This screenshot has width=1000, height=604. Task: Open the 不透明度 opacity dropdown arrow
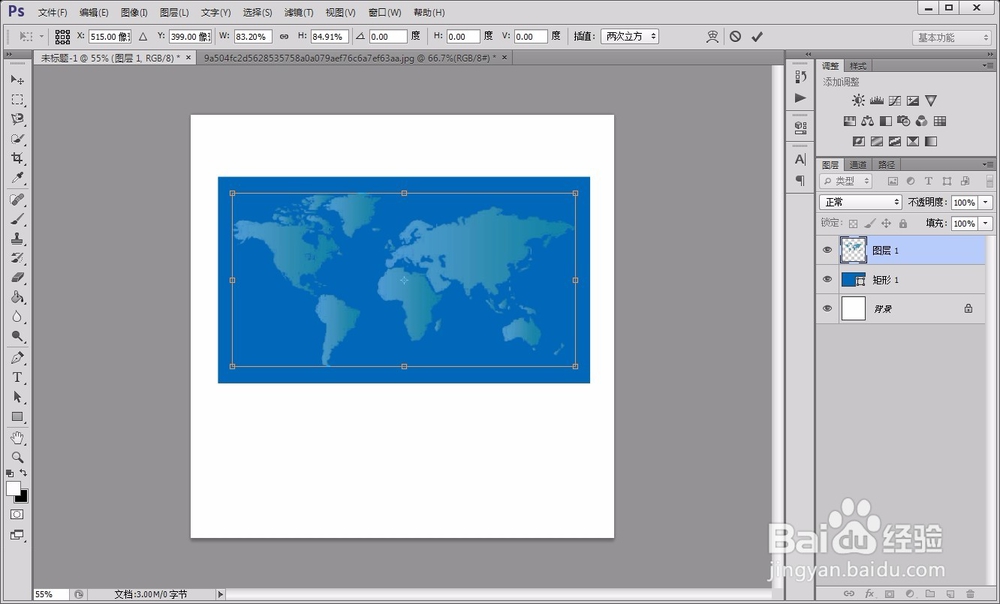(986, 202)
